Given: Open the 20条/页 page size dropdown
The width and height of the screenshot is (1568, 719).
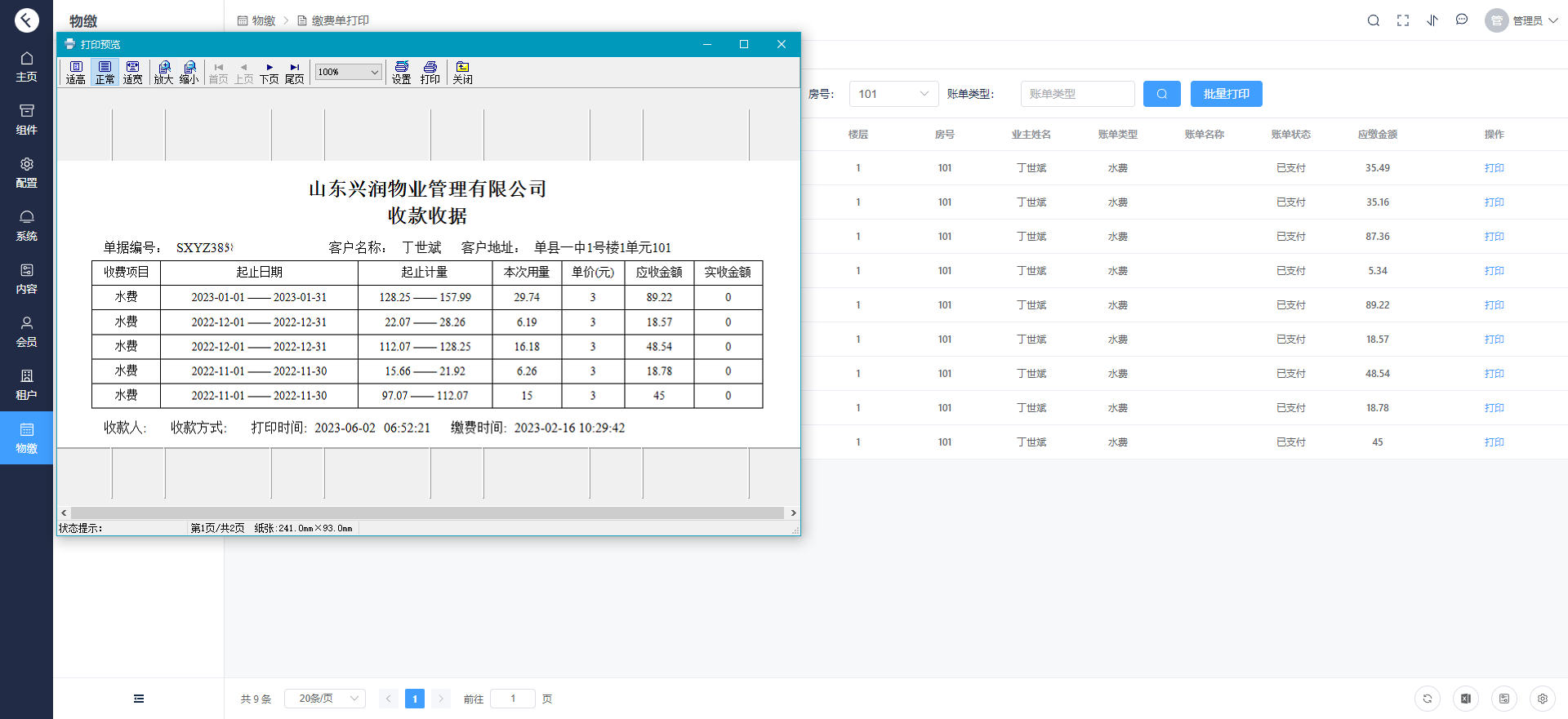Looking at the screenshot, I should tap(325, 699).
